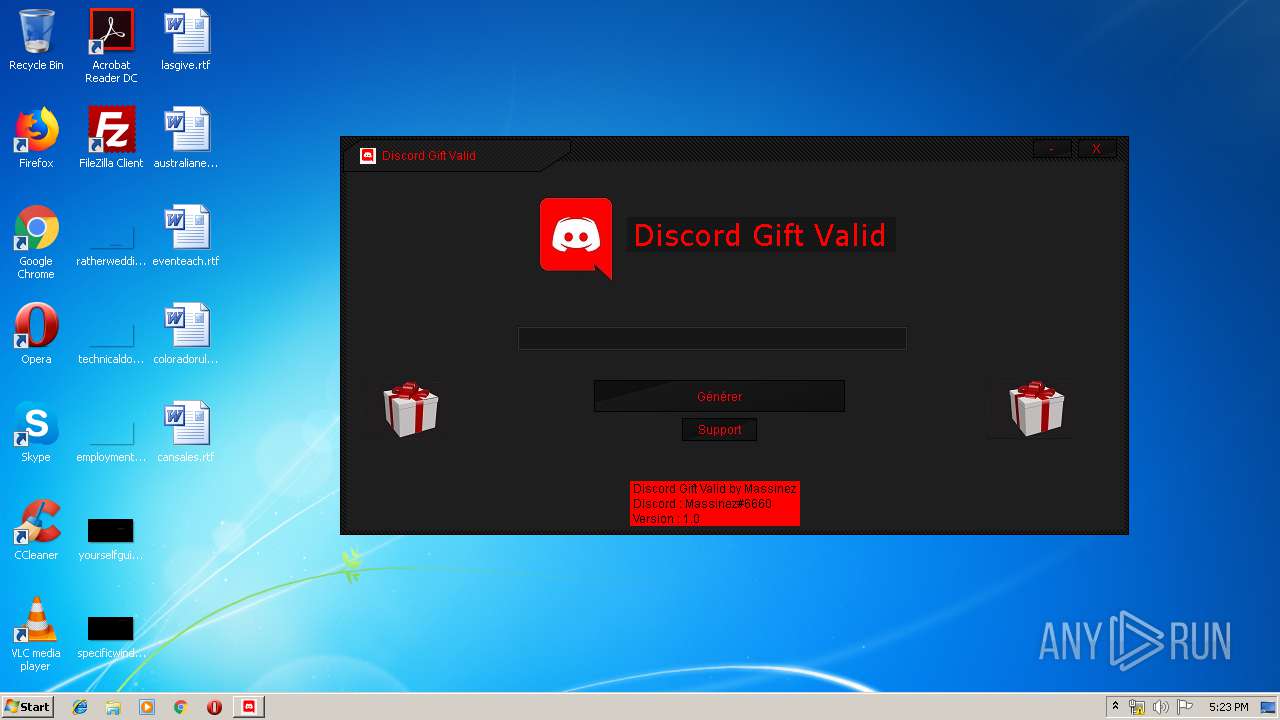The image size is (1280, 720).
Task: Open the Action Center flag icon
Action: point(1185,707)
